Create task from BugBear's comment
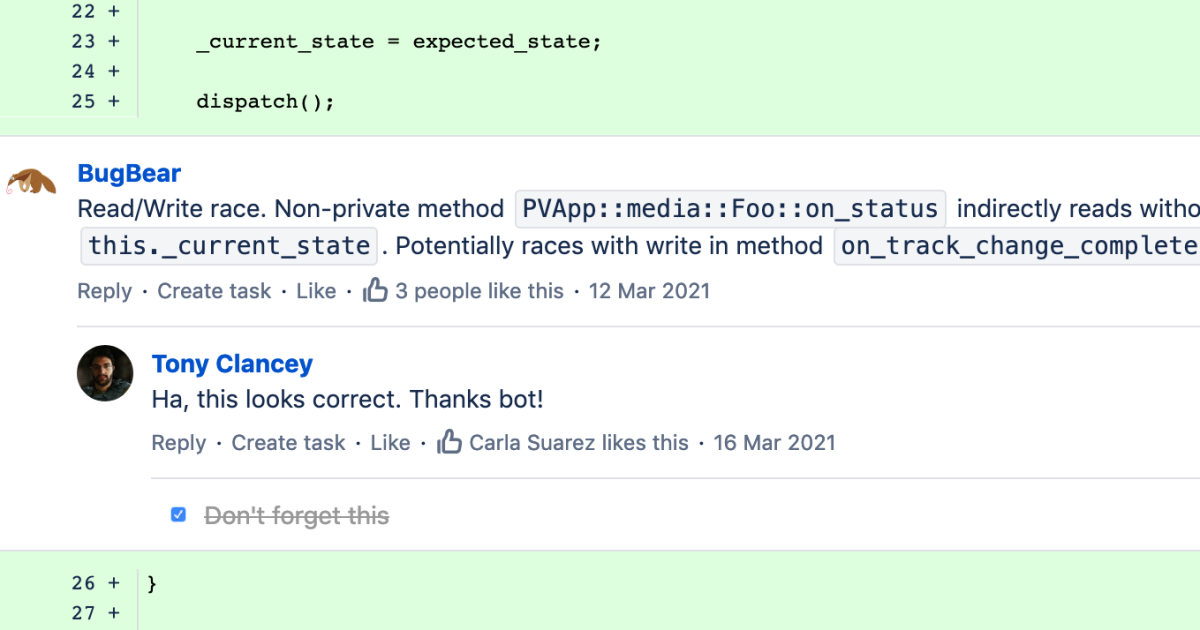The image size is (1200, 630). point(214,291)
